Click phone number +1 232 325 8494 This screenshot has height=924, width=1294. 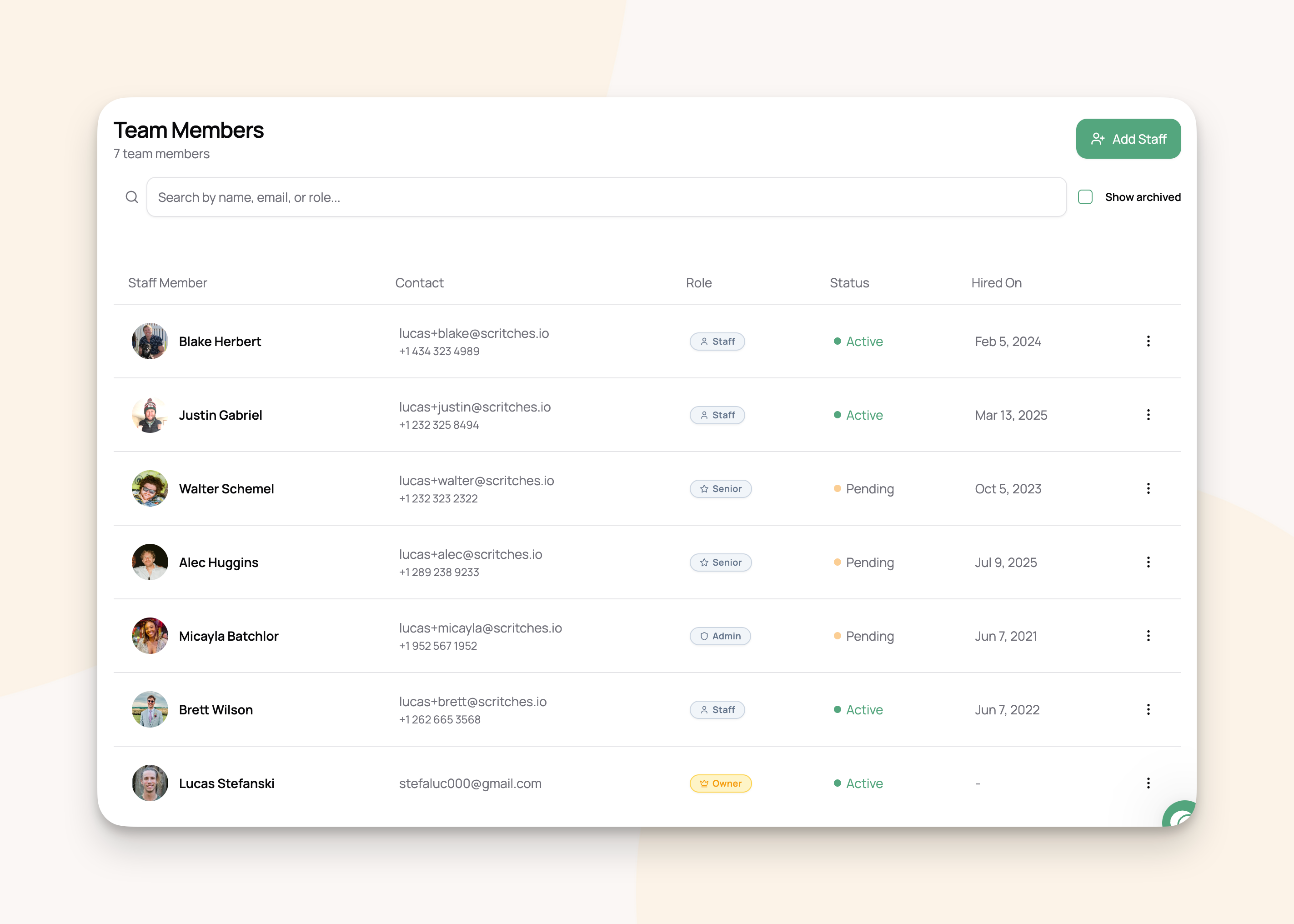click(439, 425)
